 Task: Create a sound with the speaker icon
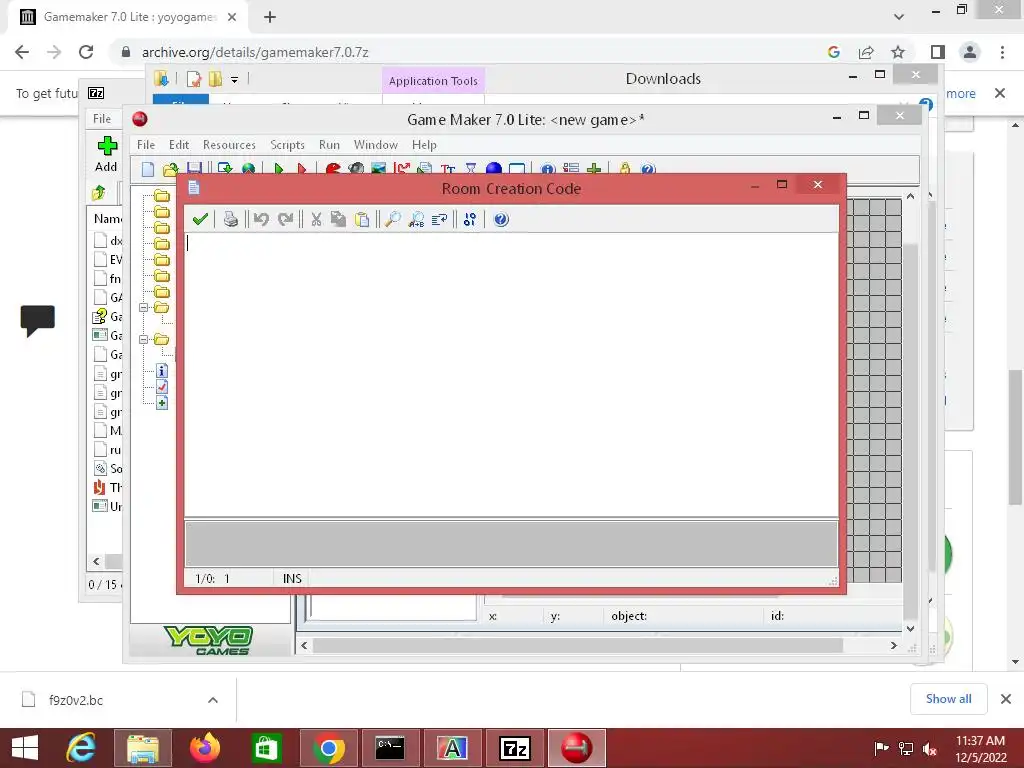pyautogui.click(x=356, y=169)
